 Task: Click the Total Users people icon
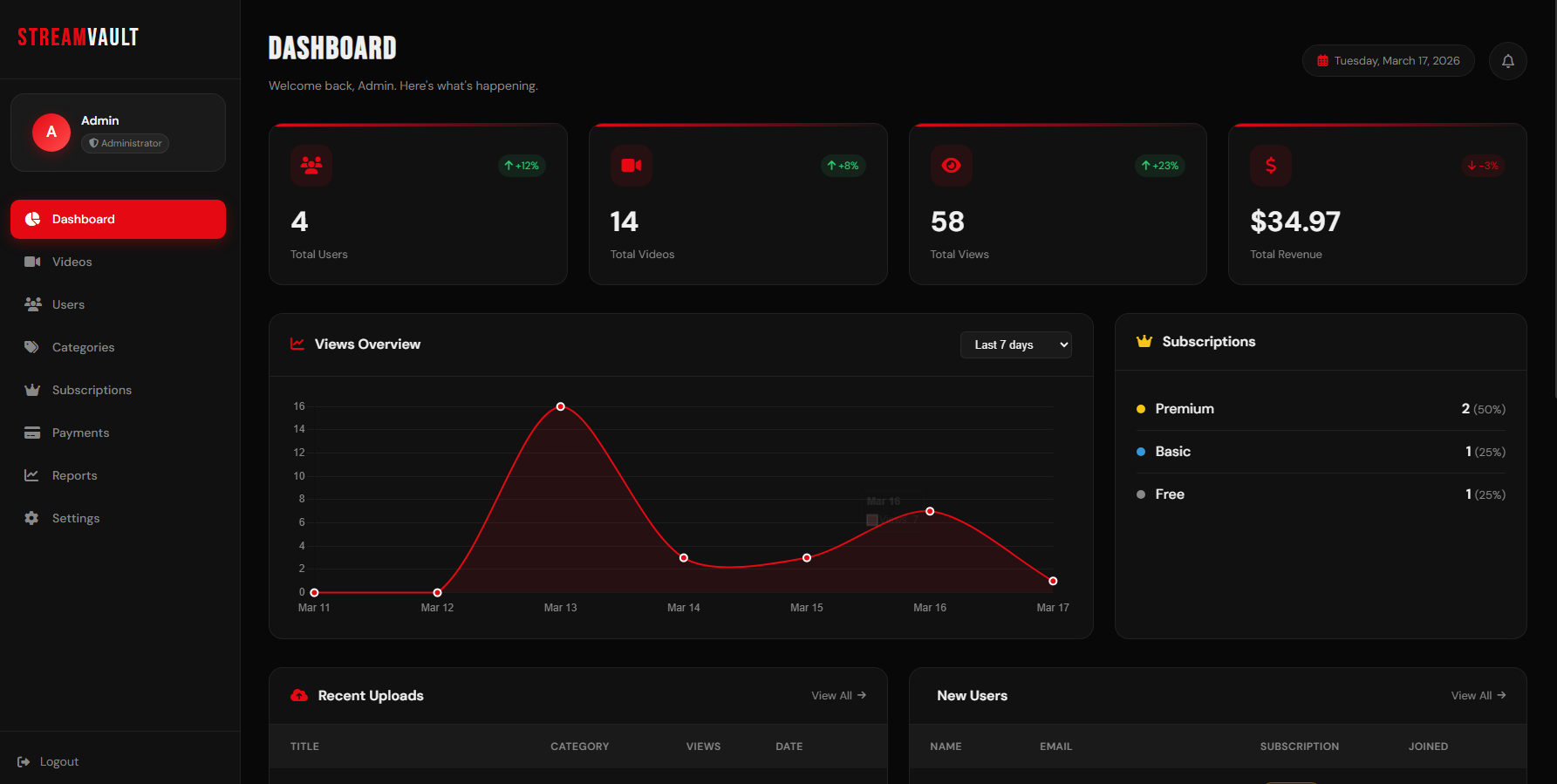coord(311,165)
